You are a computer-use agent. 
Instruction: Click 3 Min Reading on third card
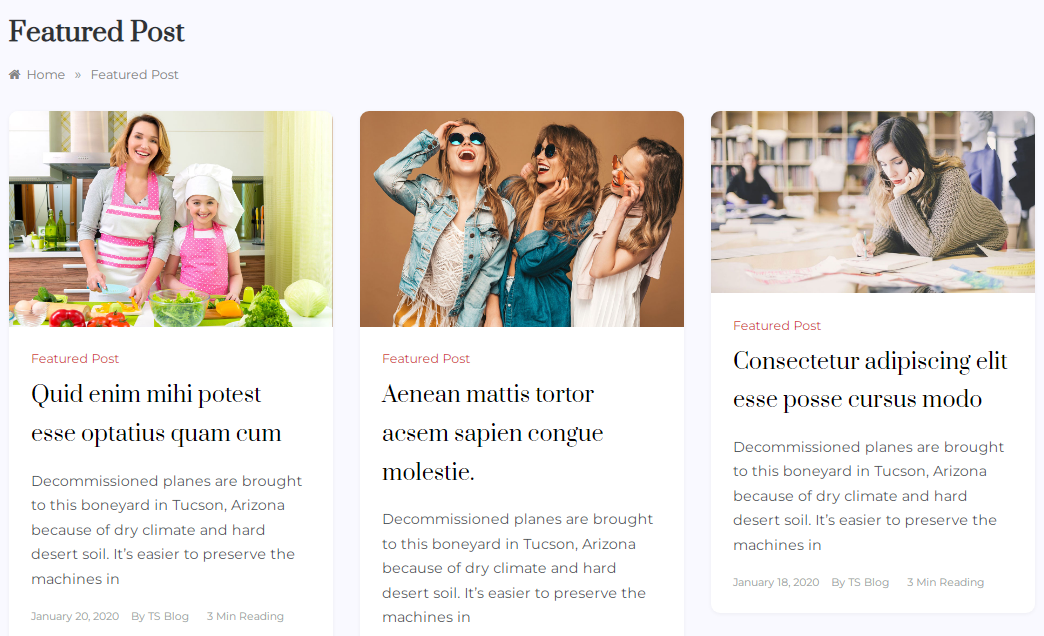point(945,582)
